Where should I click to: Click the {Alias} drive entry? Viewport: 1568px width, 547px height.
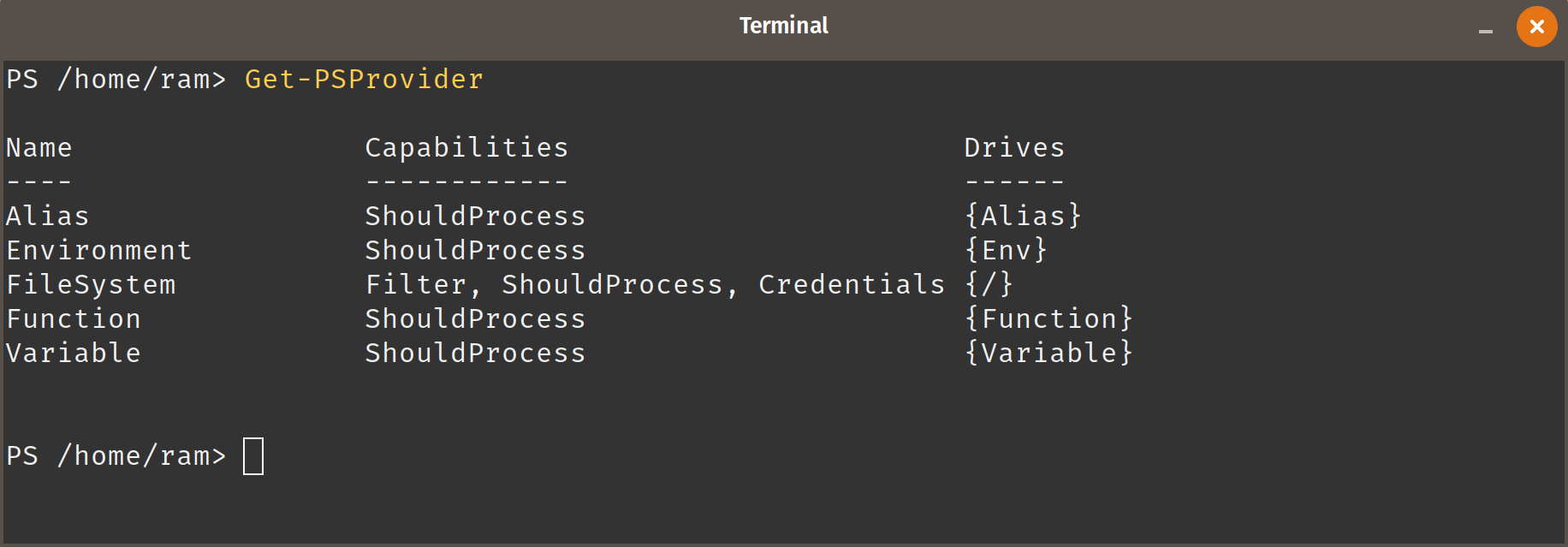[1024, 216]
